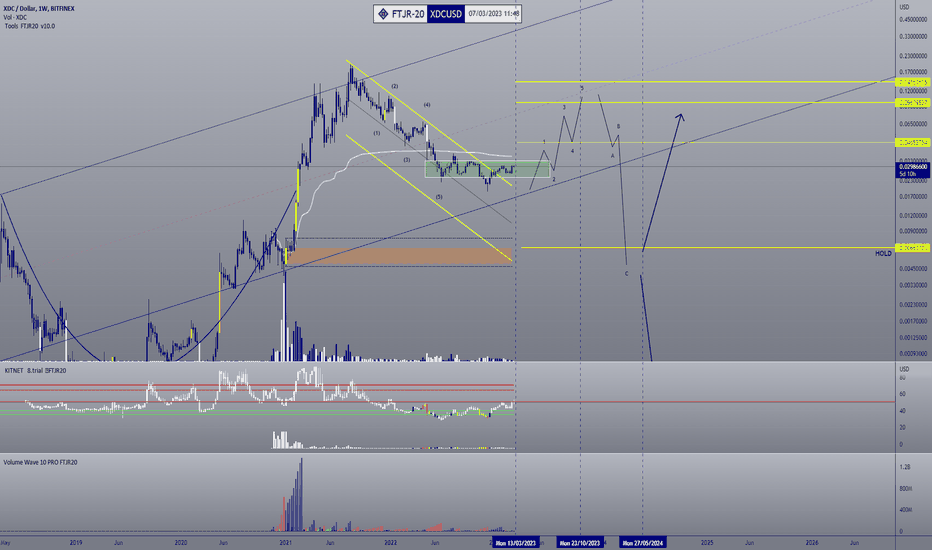Image resolution: width=932 pixels, height=550 pixels.
Task: Click the 0.00450000 price scale value
Action: 913,269
